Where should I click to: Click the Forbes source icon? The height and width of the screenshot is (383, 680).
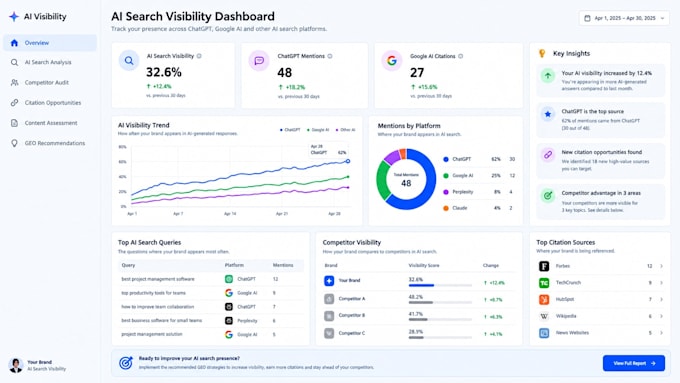(x=544, y=266)
